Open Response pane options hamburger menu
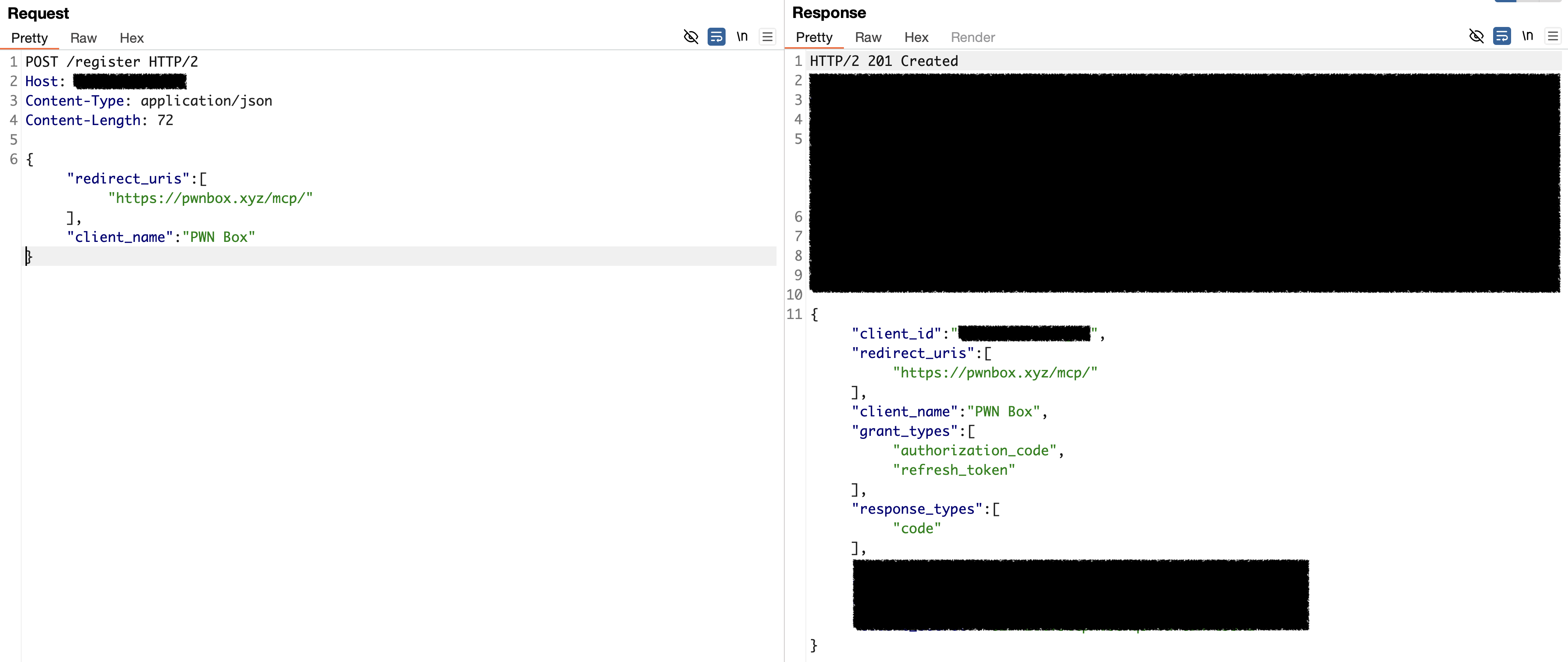Screen dimensions: 1568x662 coord(1553,37)
